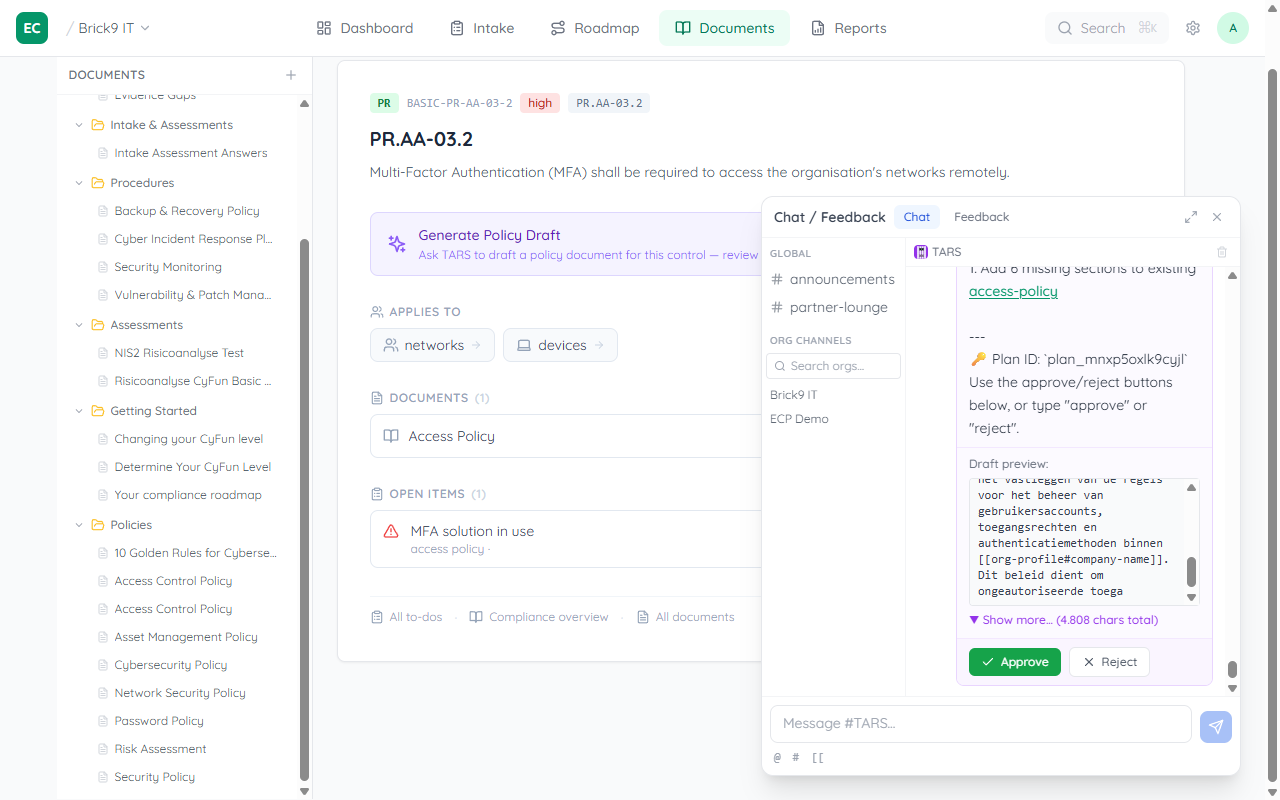The image size is (1280, 800).
Task: Expand the chat panel to fullscreen
Action: tap(1191, 217)
